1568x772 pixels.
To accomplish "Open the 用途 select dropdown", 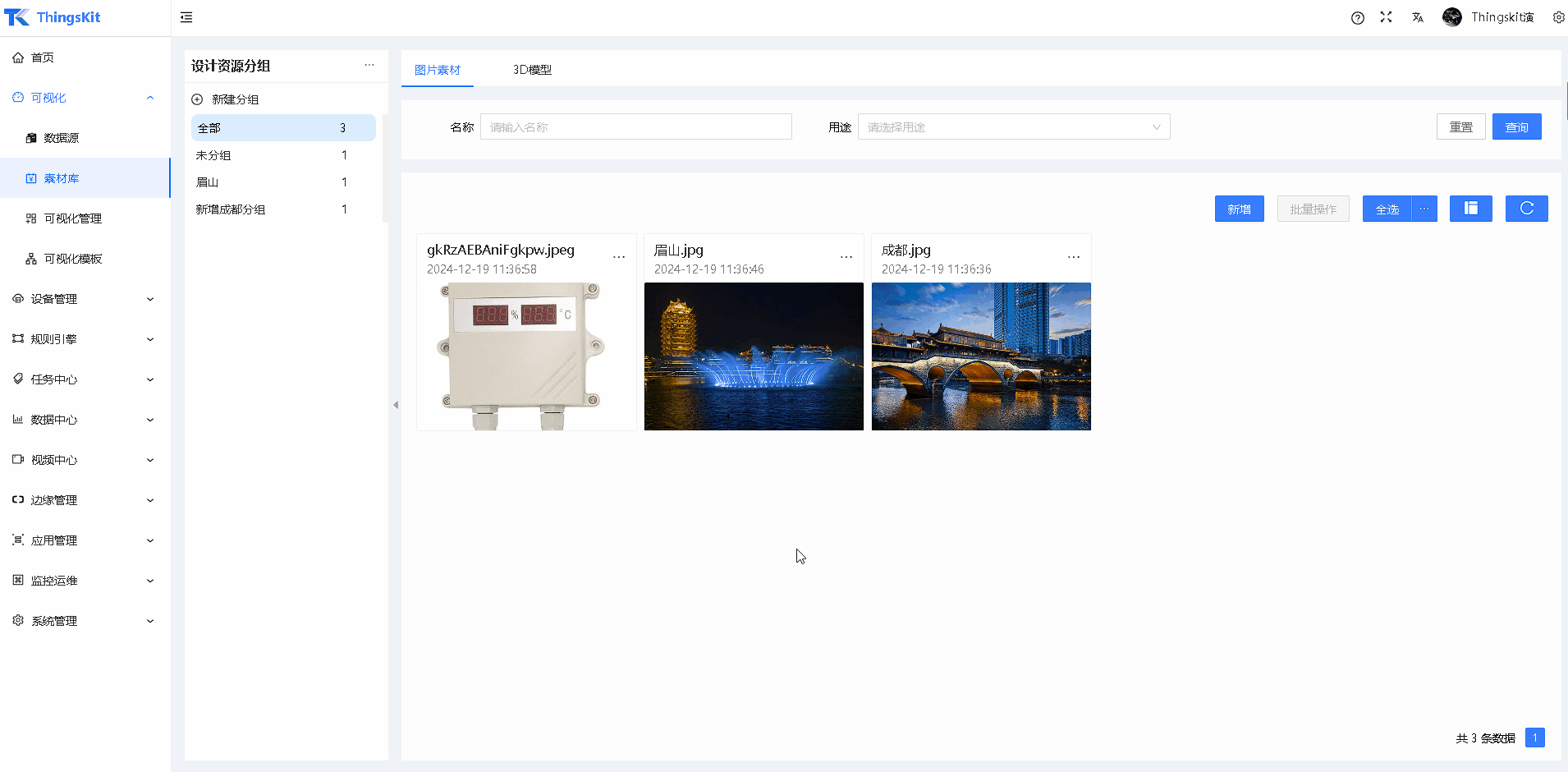I will (x=1013, y=127).
